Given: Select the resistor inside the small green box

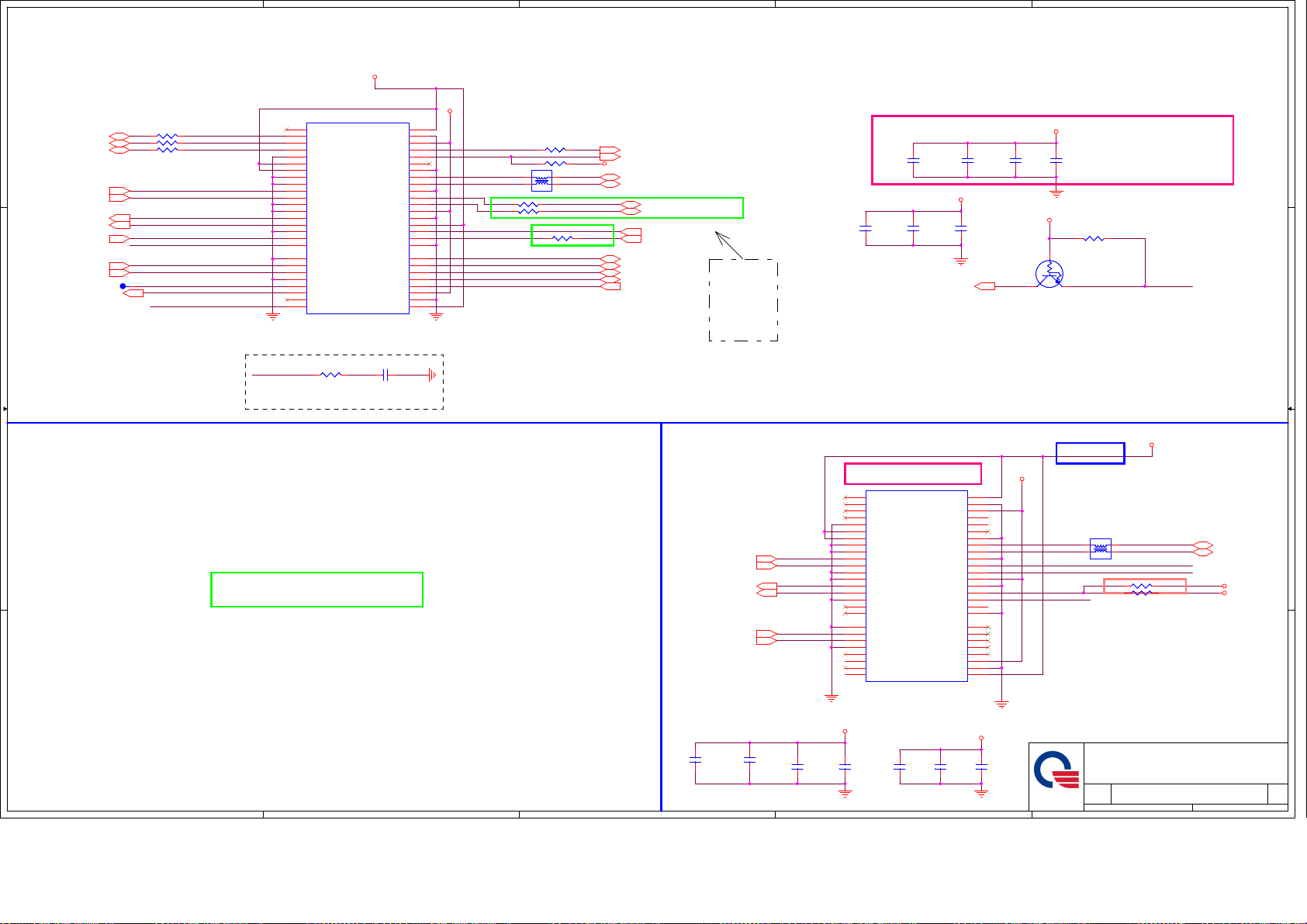Looking at the screenshot, I should tap(562, 238).
